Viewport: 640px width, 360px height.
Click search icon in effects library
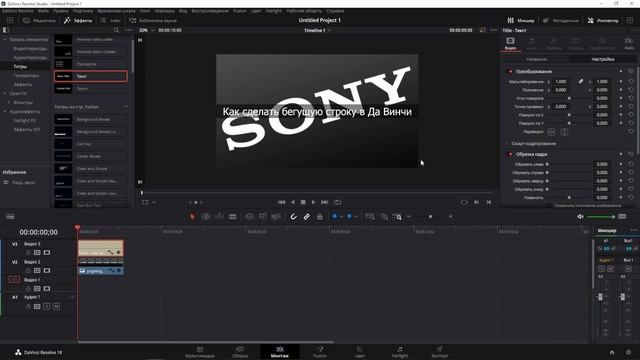pyautogui.click(x=116, y=30)
